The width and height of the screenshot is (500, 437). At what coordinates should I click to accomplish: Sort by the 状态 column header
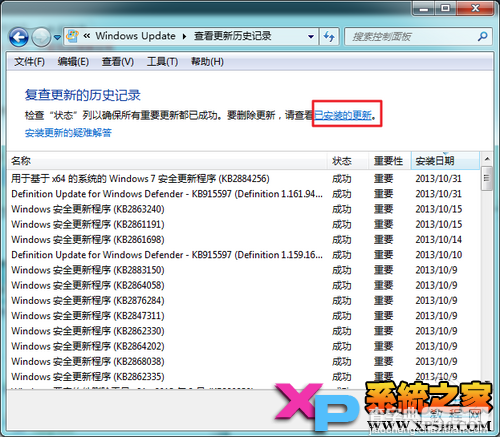[x=348, y=161]
